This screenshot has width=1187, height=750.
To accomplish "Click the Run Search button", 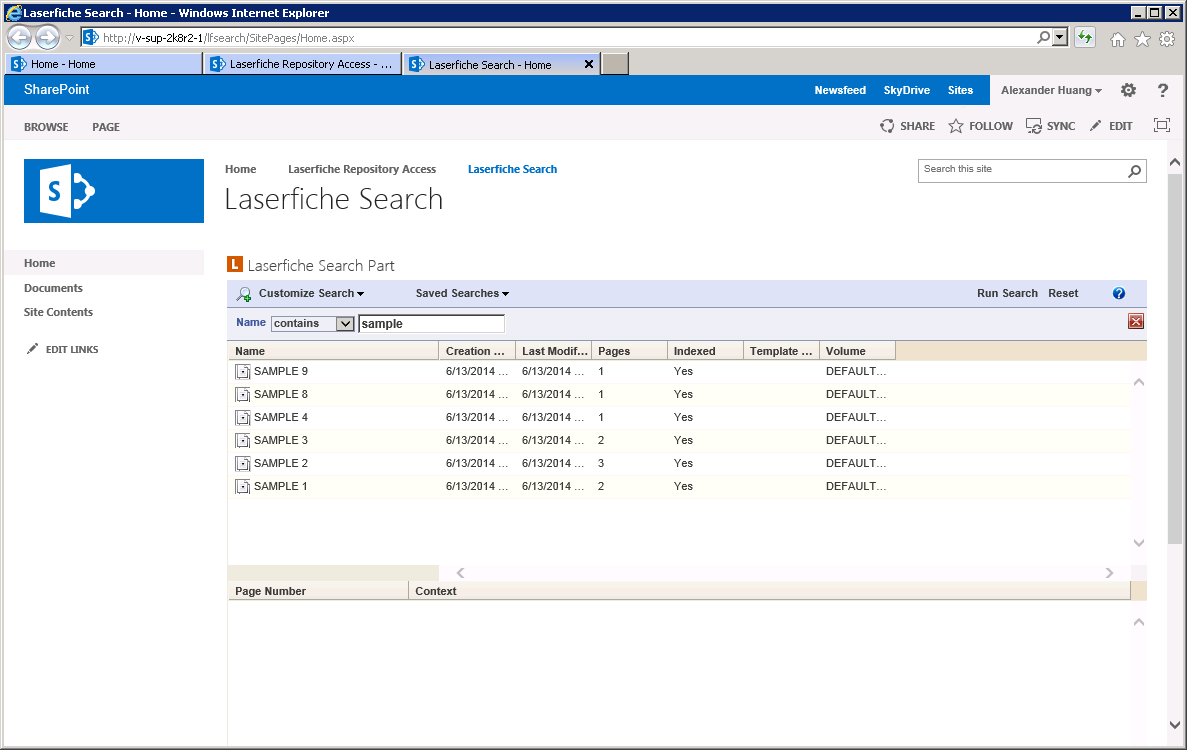I will coord(1008,294).
